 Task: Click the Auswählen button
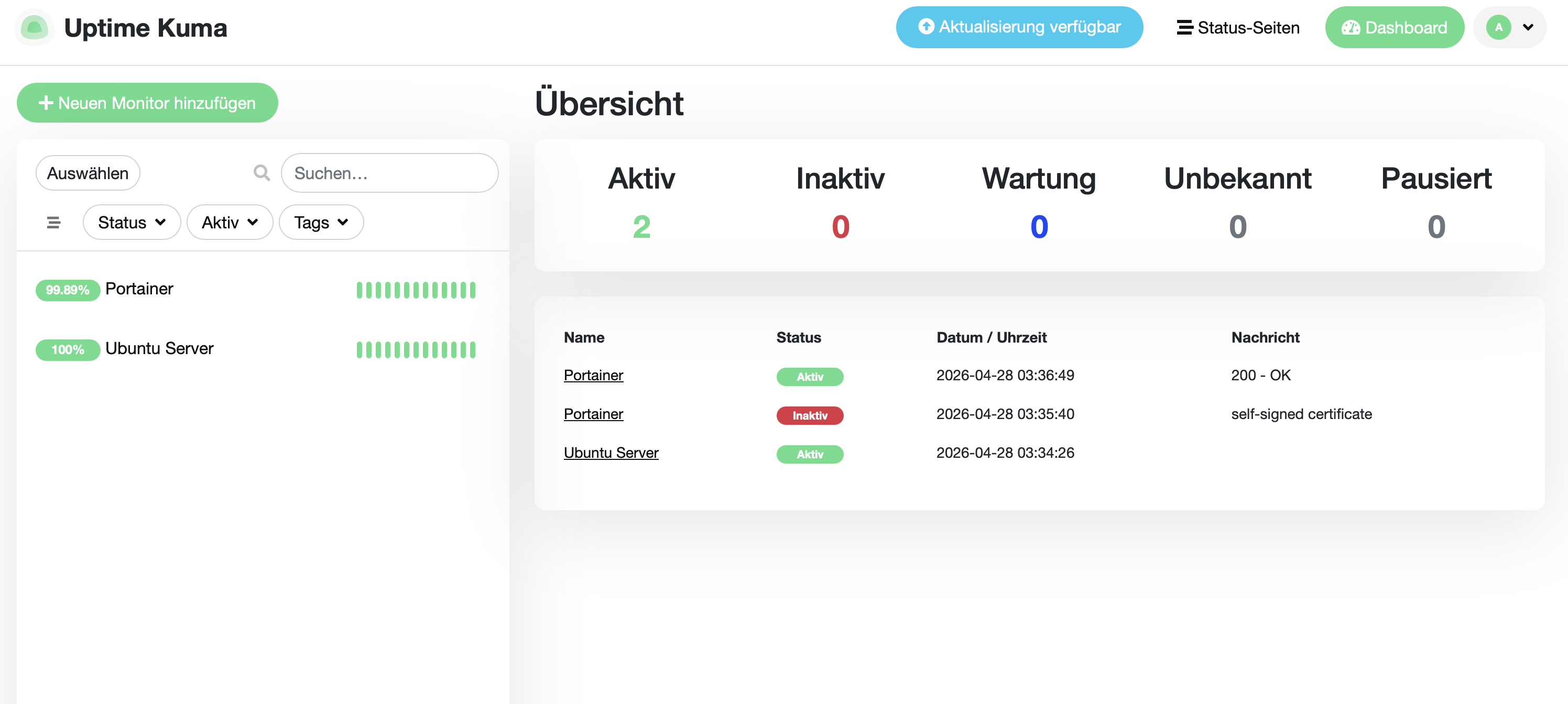(x=88, y=173)
